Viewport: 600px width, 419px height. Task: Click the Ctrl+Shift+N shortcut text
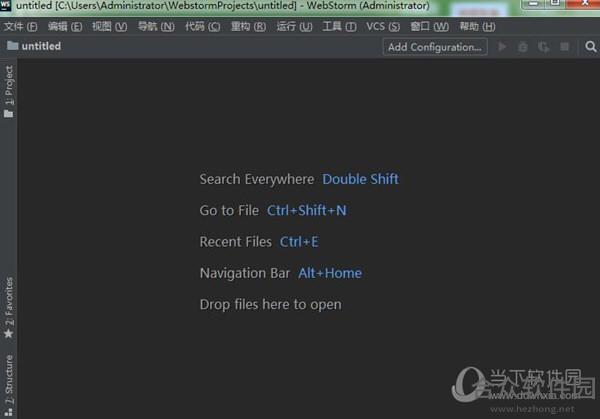tap(307, 210)
